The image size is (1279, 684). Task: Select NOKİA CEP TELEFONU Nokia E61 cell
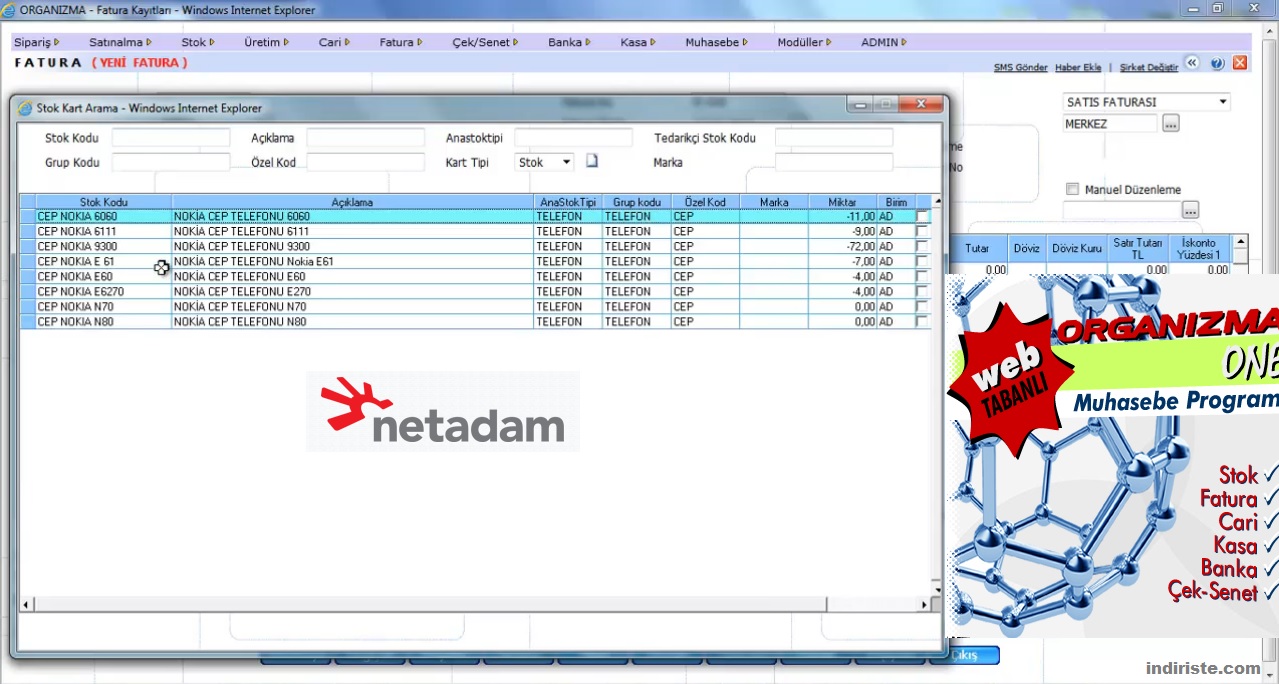pos(352,261)
